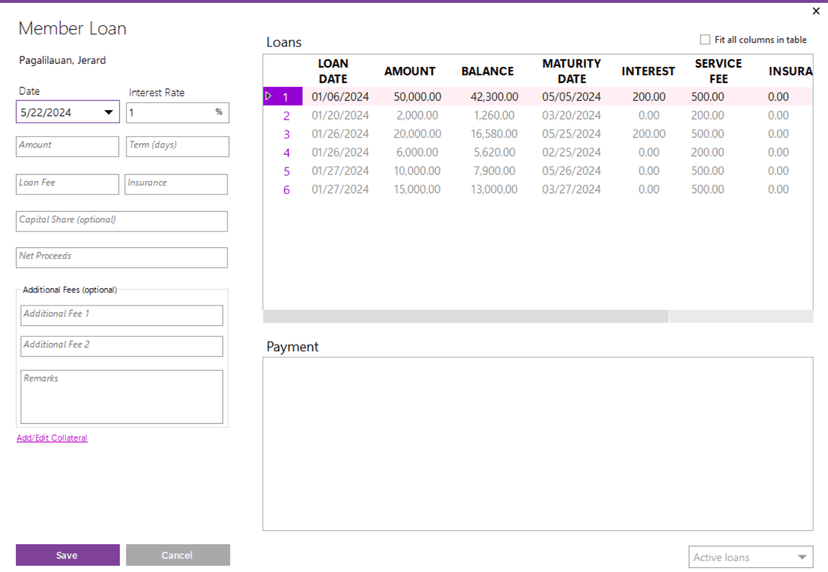Click the Remarks text area

click(121, 397)
